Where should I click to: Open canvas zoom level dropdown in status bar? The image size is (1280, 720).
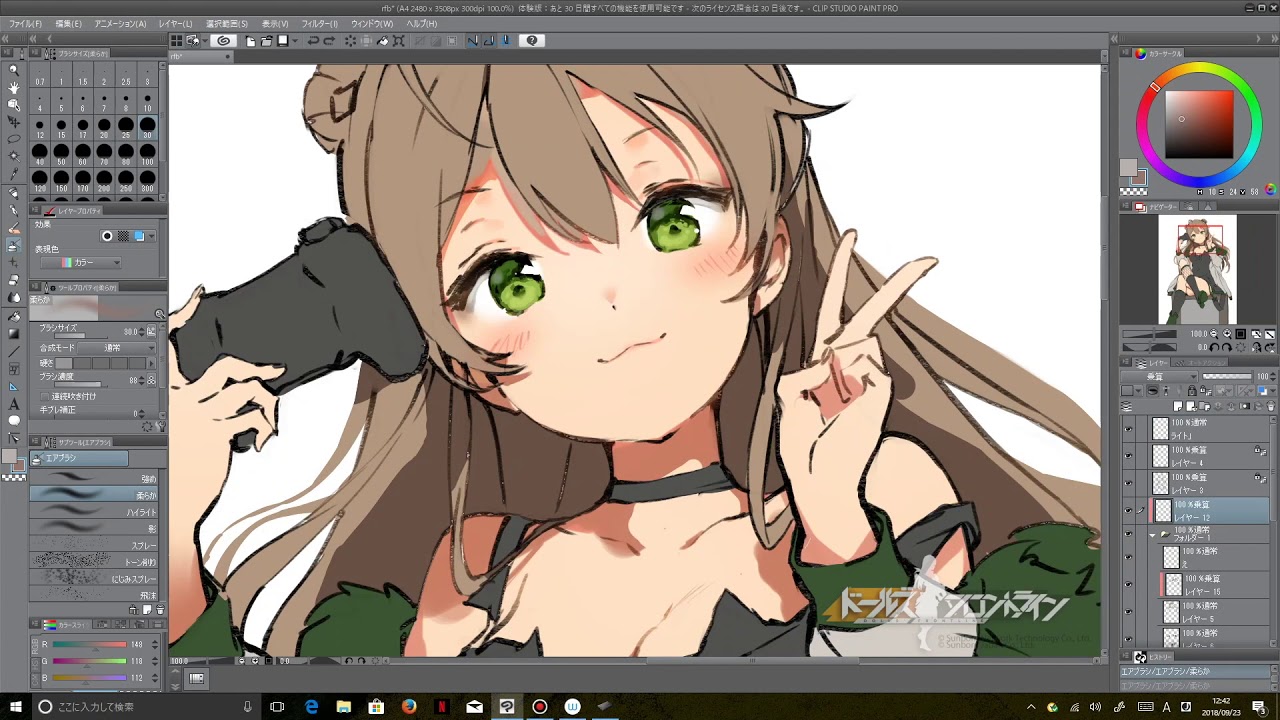(x=180, y=661)
